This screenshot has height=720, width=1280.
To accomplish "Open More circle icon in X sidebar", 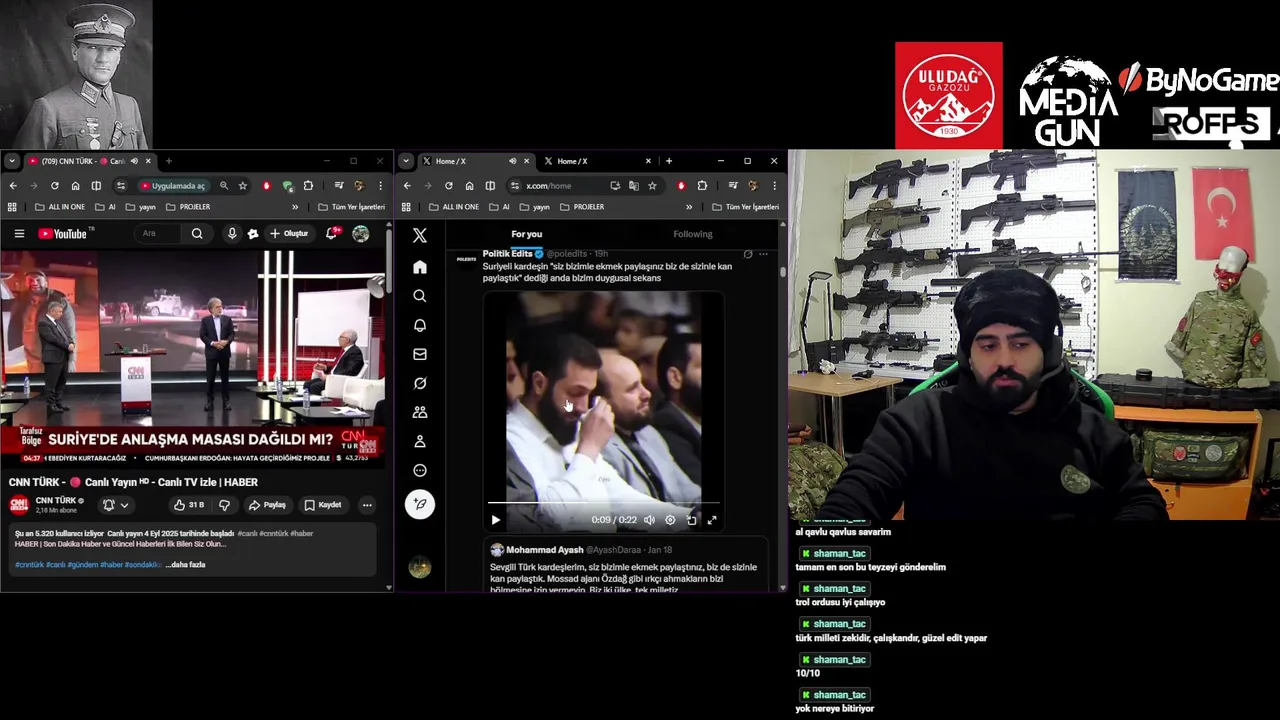I will point(420,470).
